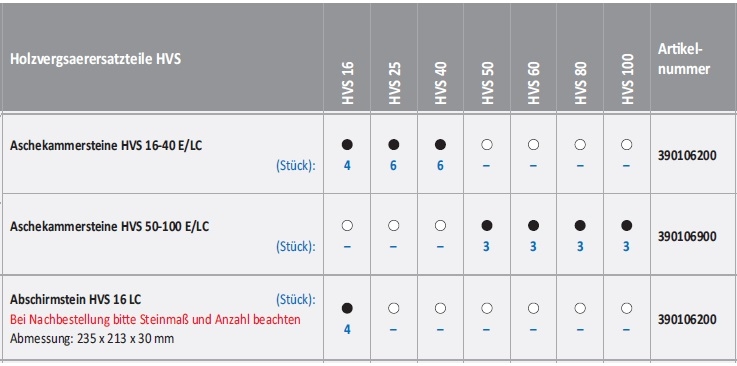Click filled dot for HVS 80 Aschekammersteine 50-100
Viewport: 737px width, 366px height.
[x=580, y=226]
